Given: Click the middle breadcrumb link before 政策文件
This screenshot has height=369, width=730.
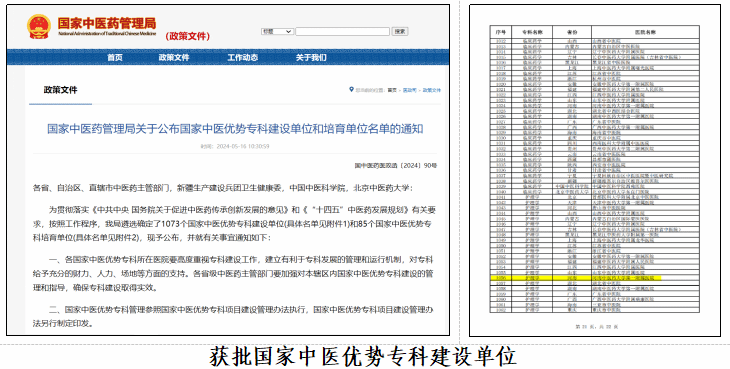Looking at the screenshot, I should click(x=410, y=90).
